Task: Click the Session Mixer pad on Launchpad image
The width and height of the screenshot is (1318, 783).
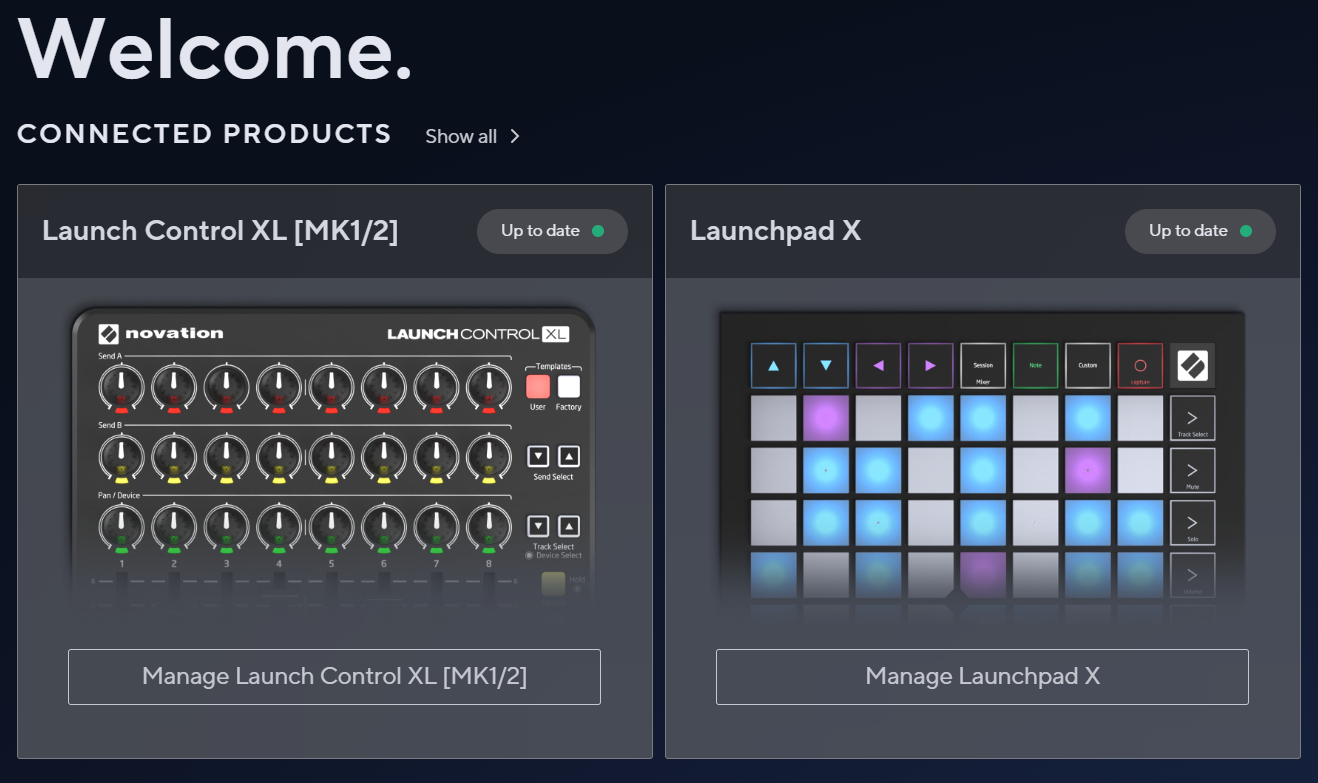Action: click(983, 366)
